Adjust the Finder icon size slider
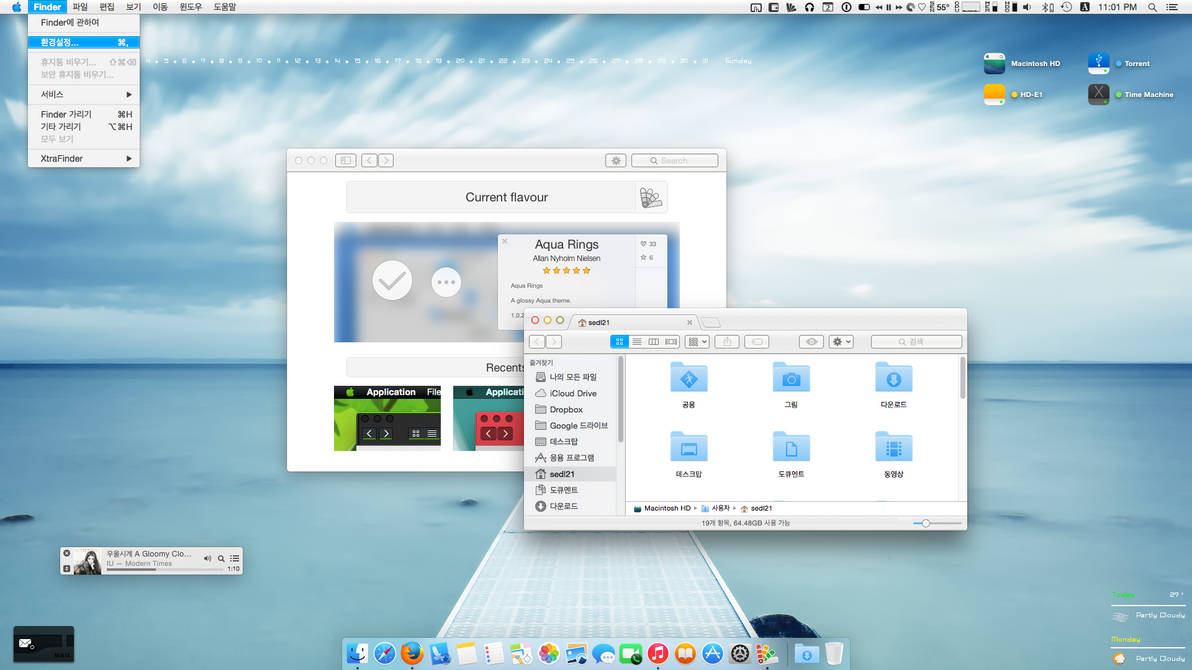The height and width of the screenshot is (670, 1192). point(937,523)
